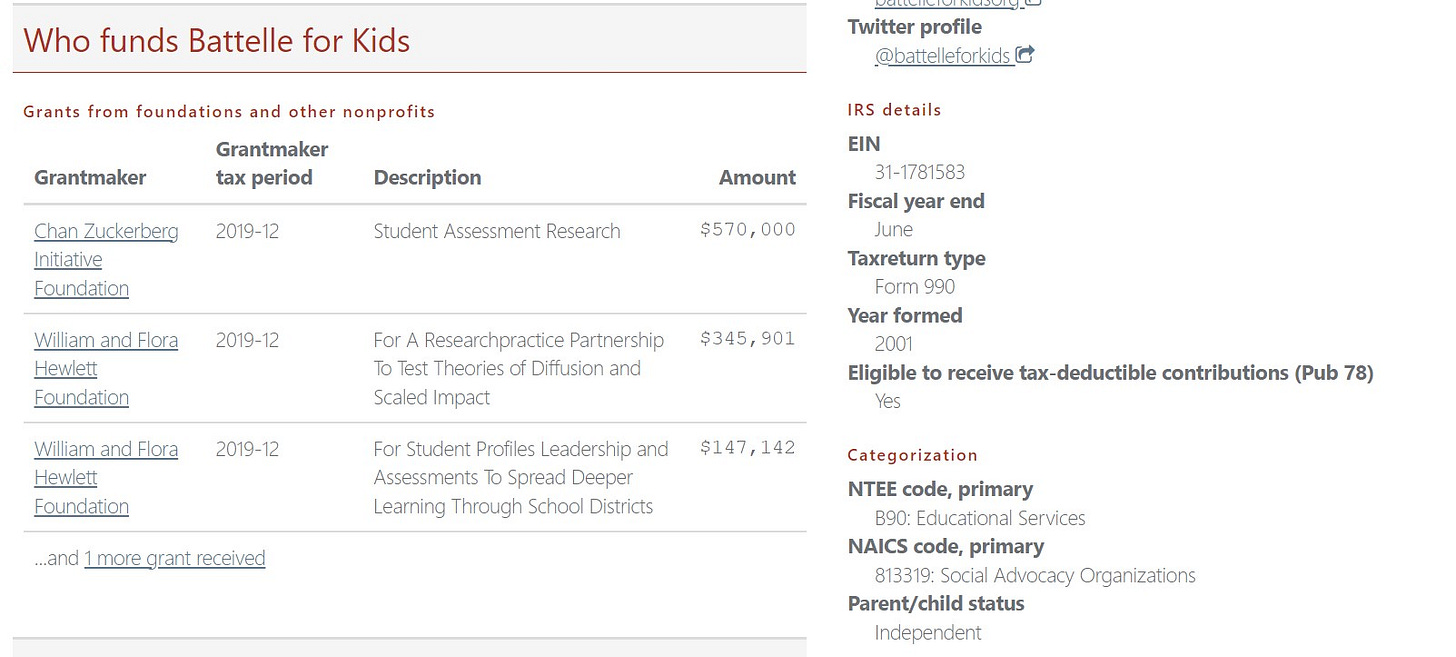This screenshot has width=1456, height=657.
Task: Click the EIN number 31-1781583
Action: pyautogui.click(x=919, y=172)
